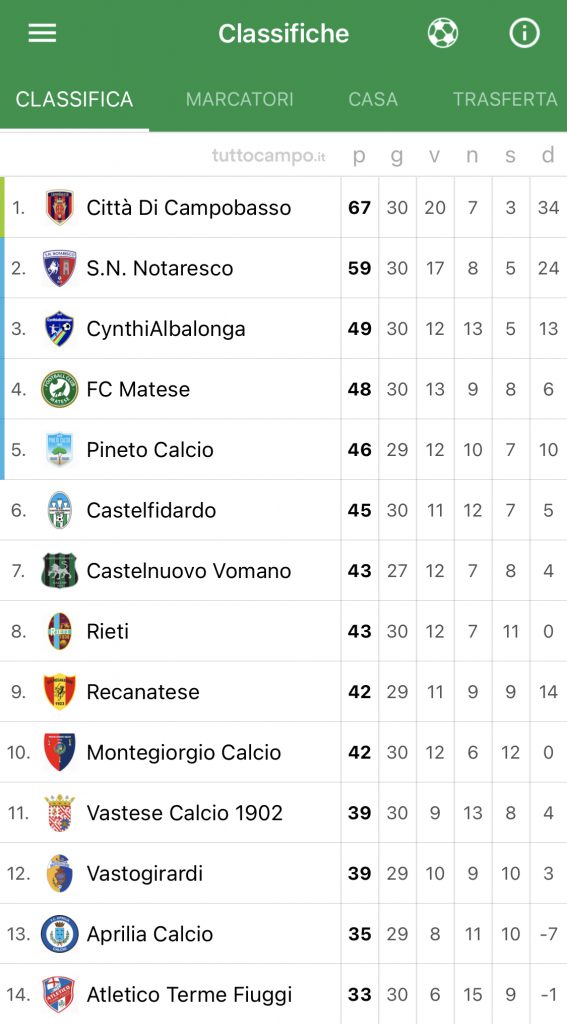Open the TRASFERTA tab

[x=506, y=99]
